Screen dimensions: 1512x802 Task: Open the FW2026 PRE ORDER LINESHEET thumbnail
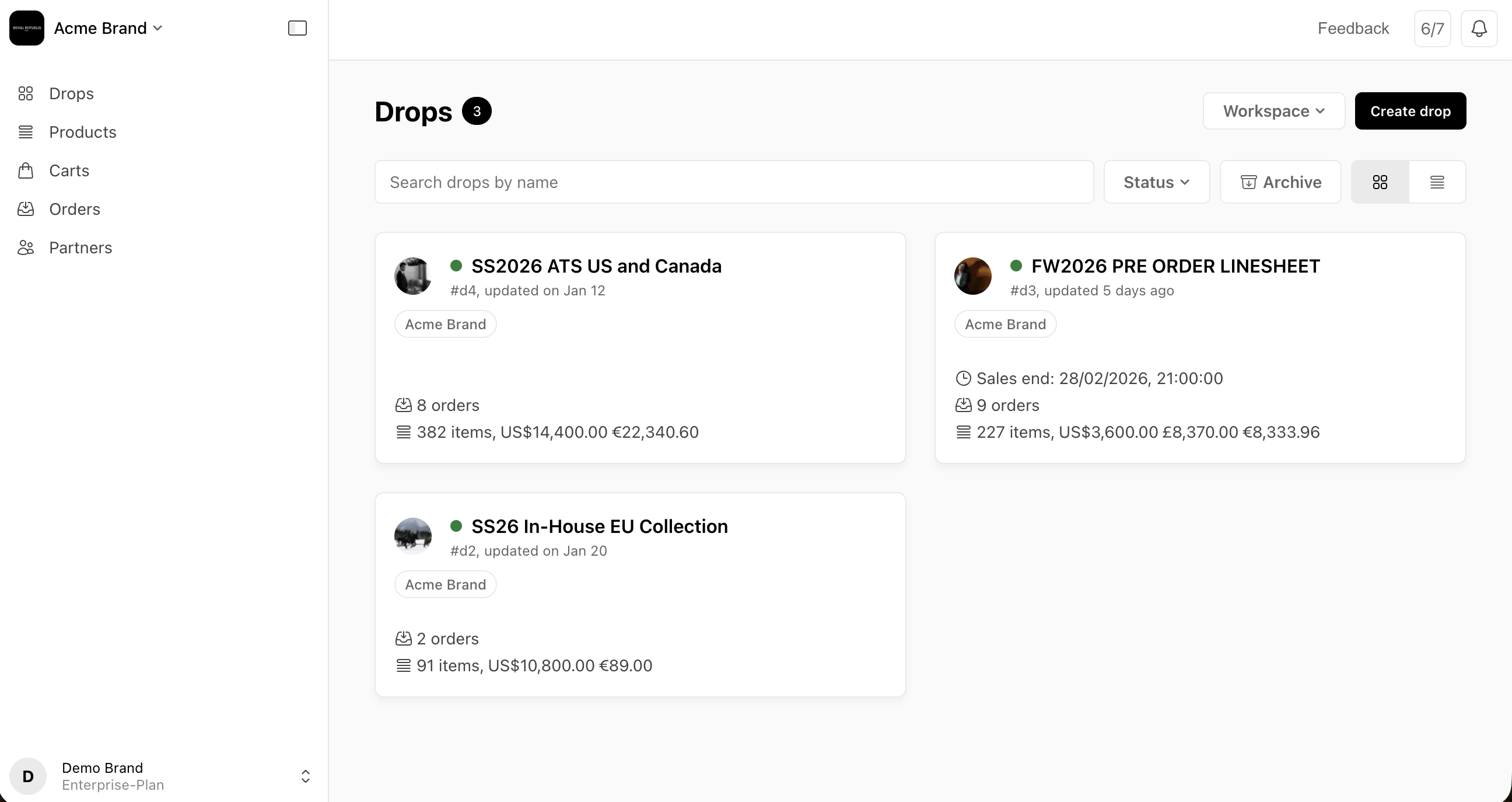[972, 276]
